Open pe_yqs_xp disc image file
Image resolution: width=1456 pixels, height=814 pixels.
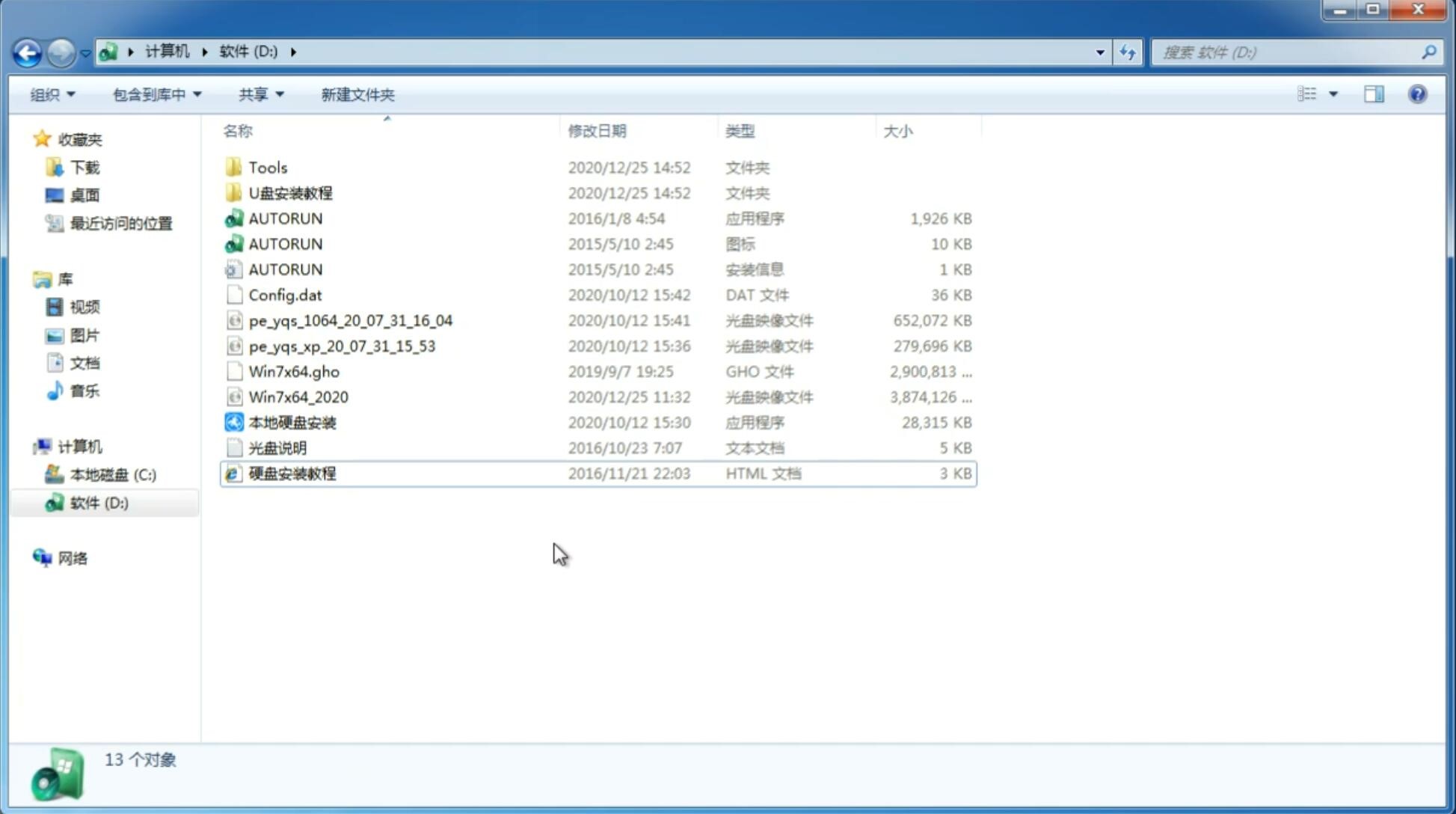point(342,346)
